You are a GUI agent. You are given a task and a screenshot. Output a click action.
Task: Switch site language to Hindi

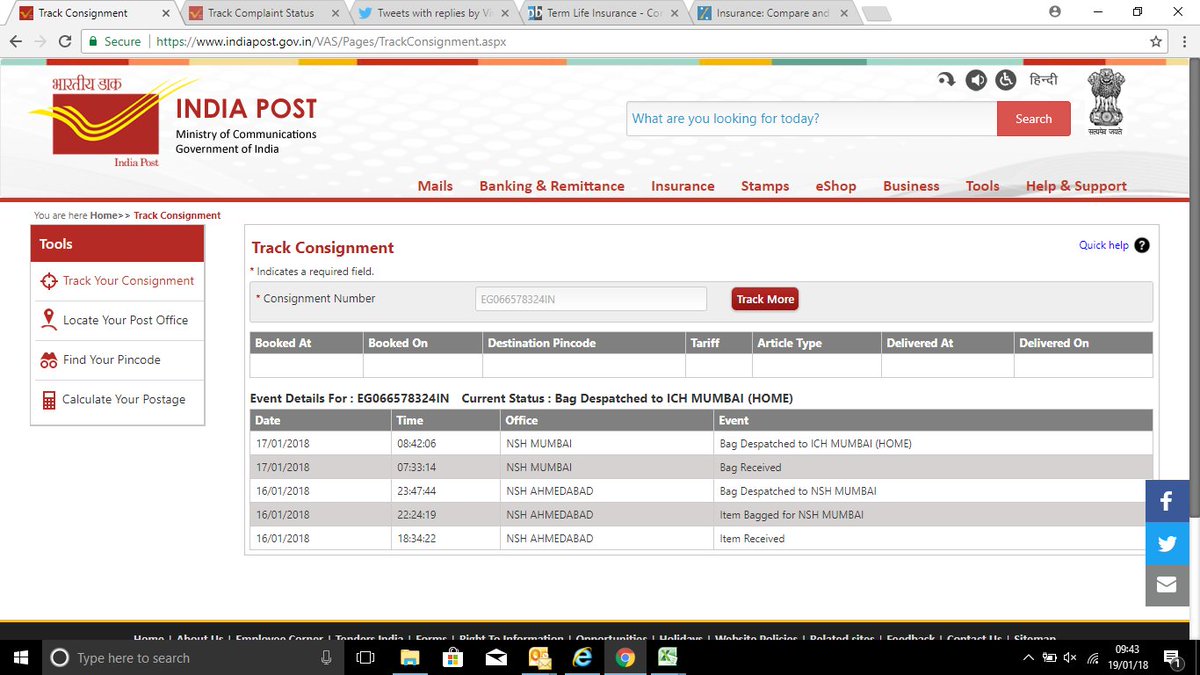click(x=1043, y=79)
